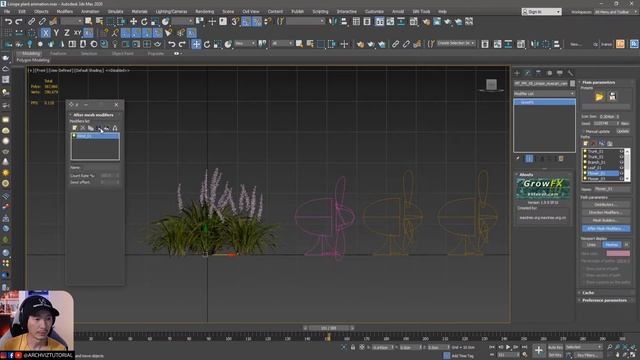
Task: Toggle the Manual update checkbox
Action: (583, 131)
